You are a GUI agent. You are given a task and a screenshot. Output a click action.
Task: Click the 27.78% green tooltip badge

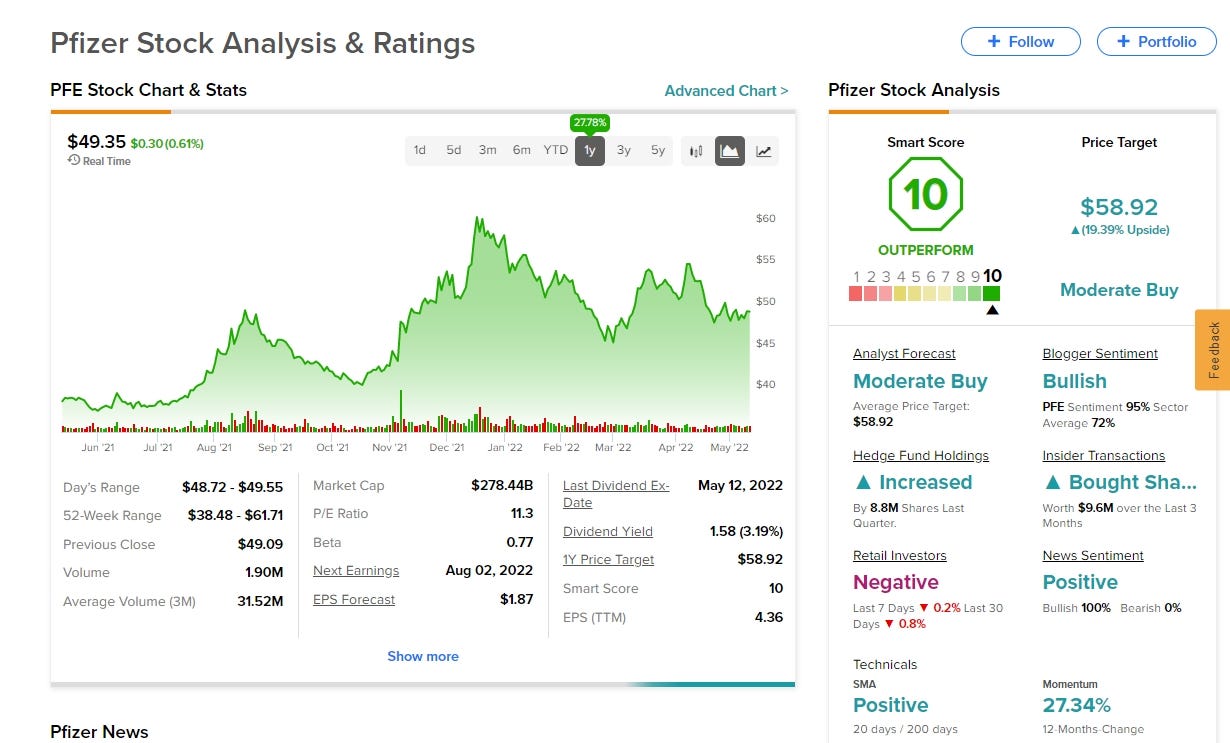coord(590,123)
